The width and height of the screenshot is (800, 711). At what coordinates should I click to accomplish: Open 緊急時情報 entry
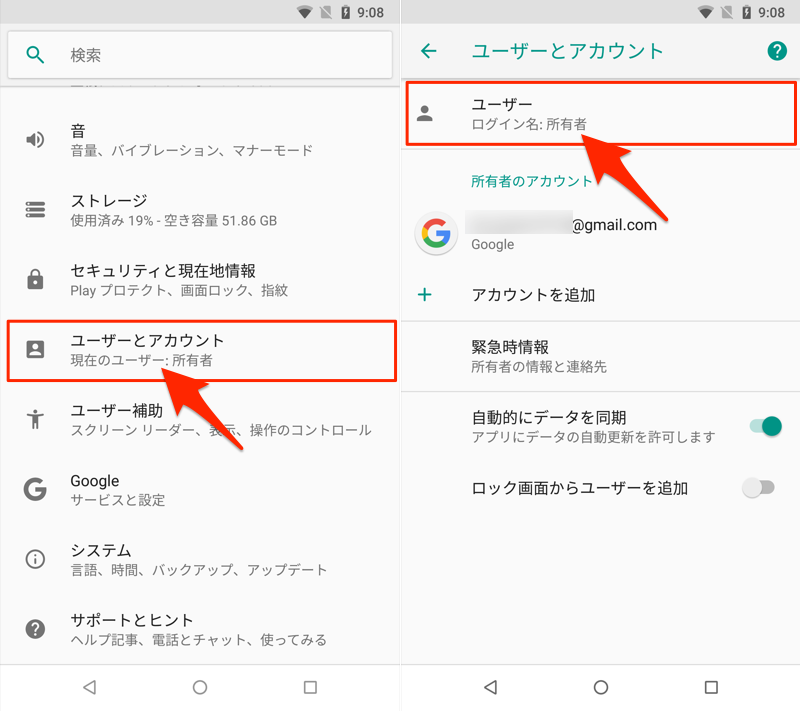(601, 356)
